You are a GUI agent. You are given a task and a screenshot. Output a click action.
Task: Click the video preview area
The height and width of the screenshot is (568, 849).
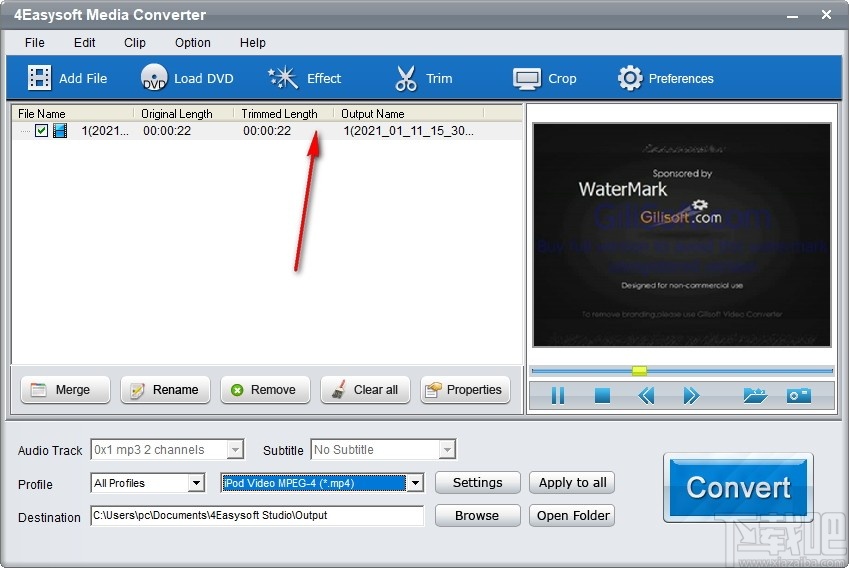click(x=682, y=235)
